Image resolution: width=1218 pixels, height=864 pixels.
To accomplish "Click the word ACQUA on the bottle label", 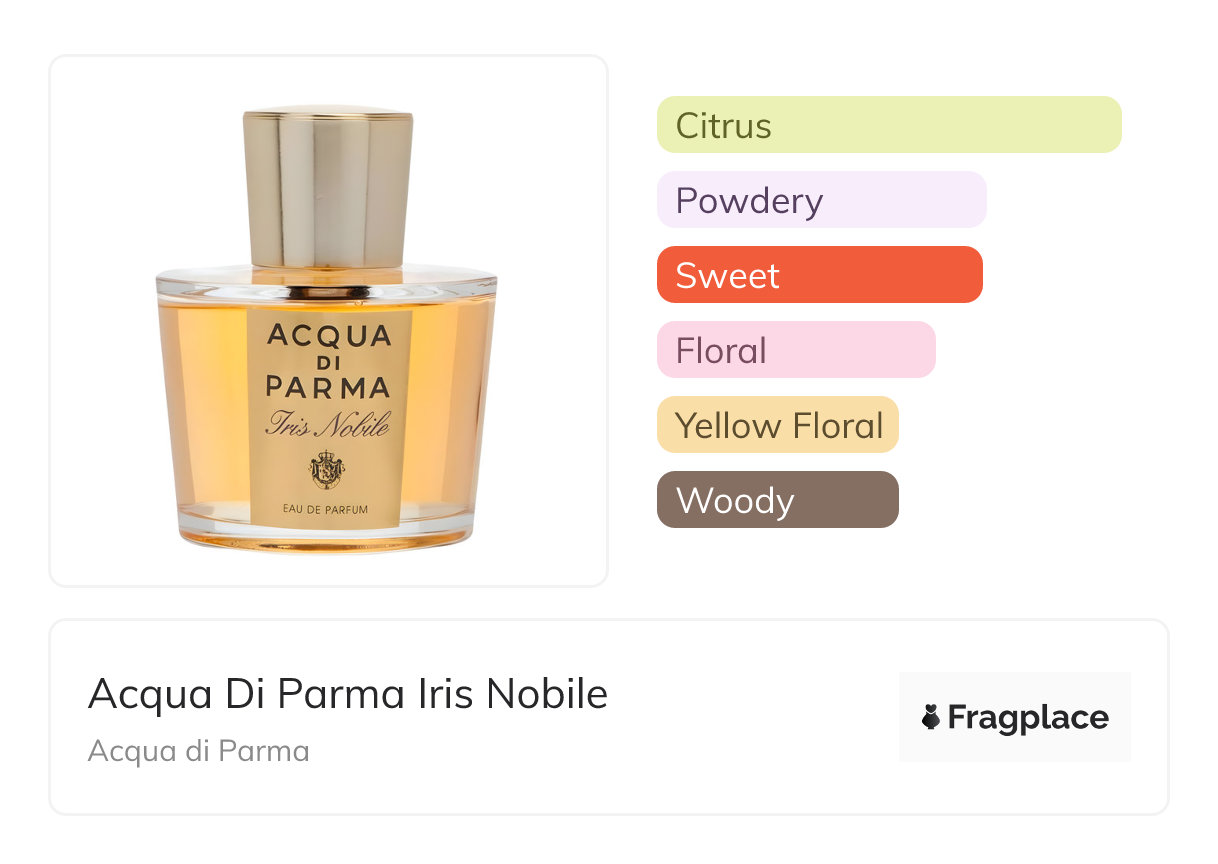I will [x=328, y=337].
